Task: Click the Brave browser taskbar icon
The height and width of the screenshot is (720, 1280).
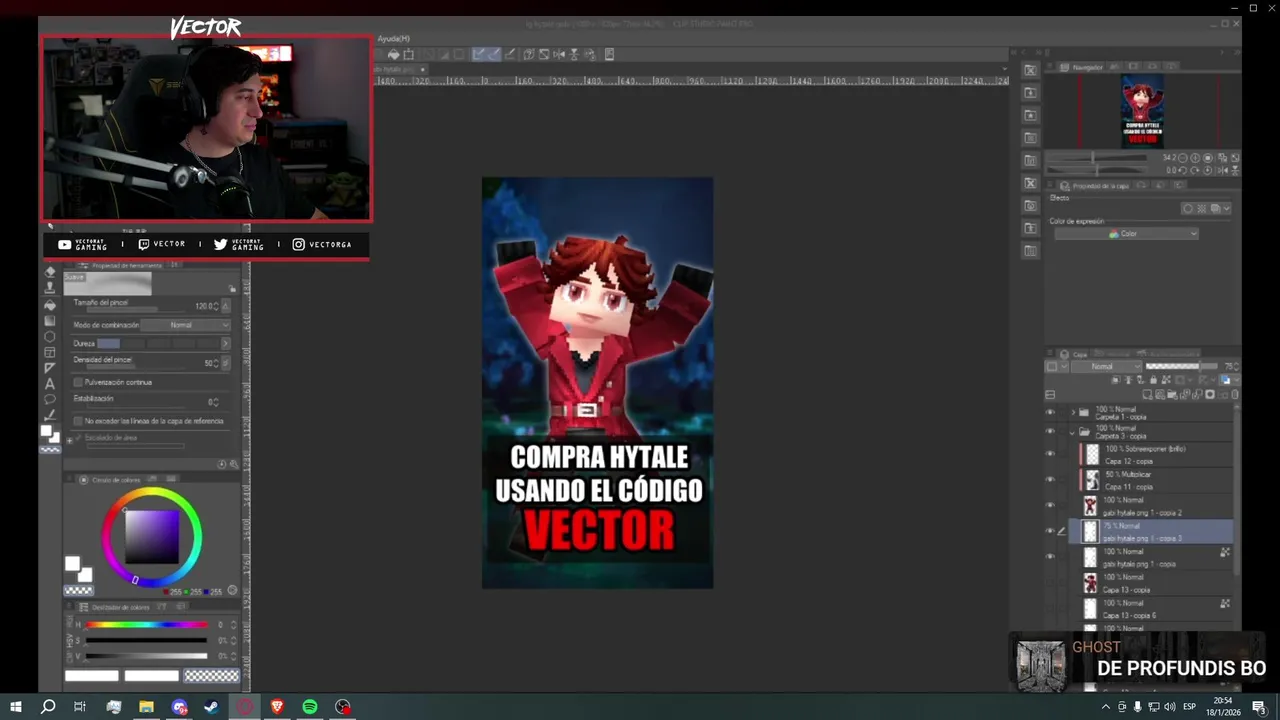Action: (x=277, y=707)
